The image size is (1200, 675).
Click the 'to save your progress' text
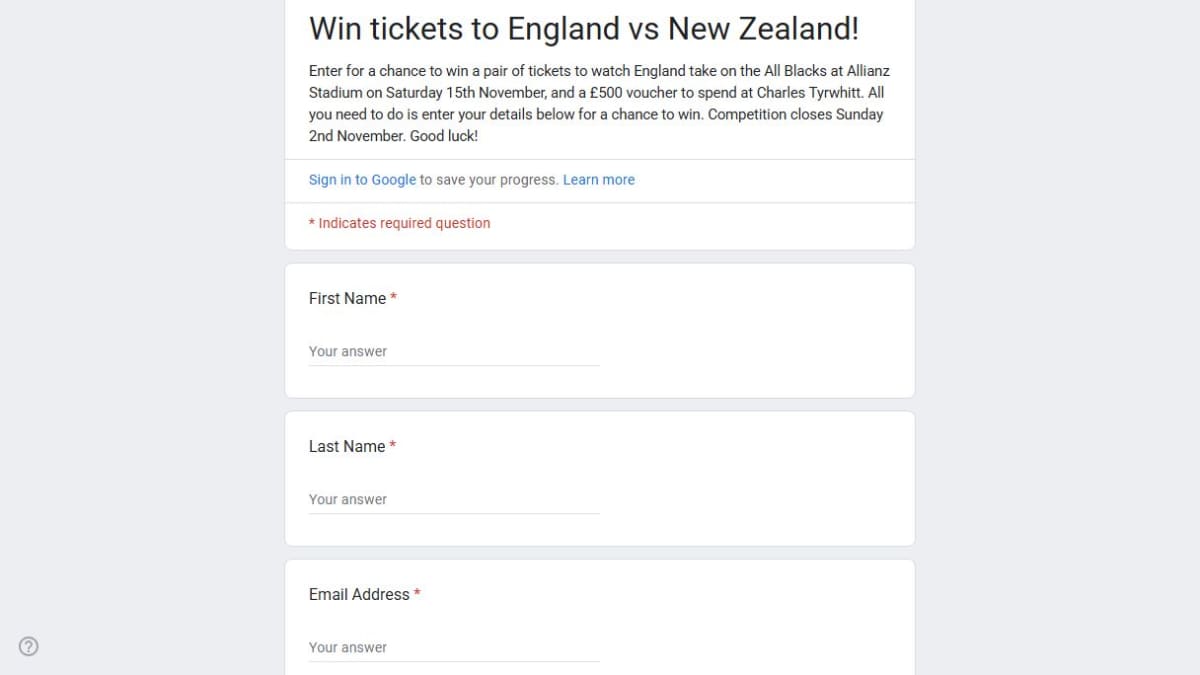pos(488,180)
